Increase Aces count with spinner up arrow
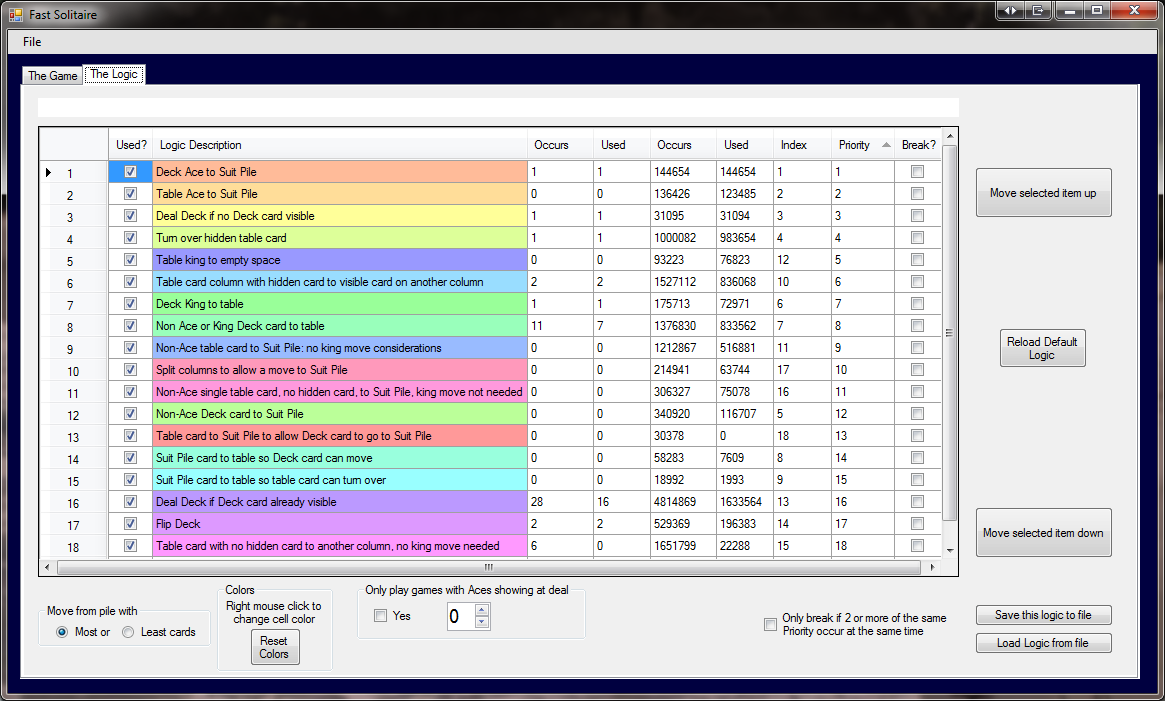The width and height of the screenshot is (1165, 701). pyautogui.click(x=482, y=610)
